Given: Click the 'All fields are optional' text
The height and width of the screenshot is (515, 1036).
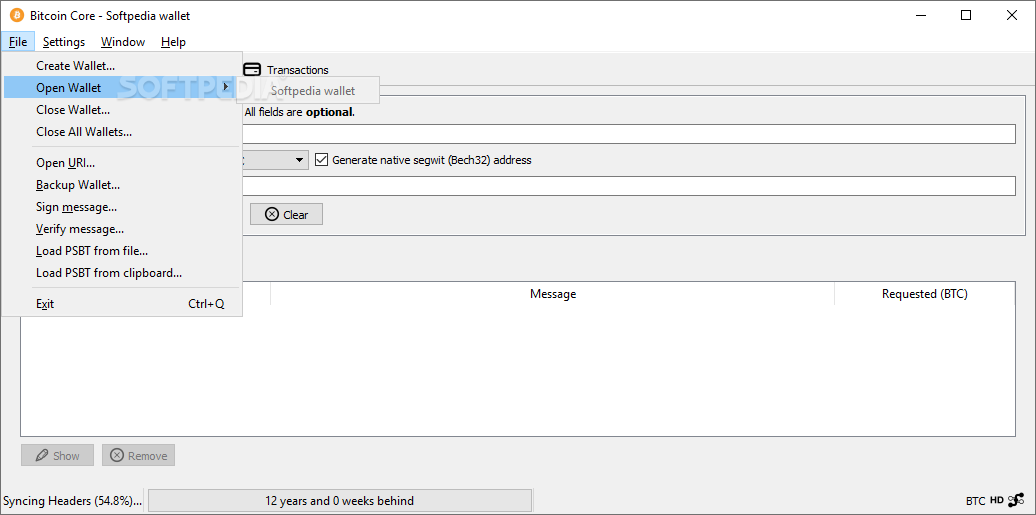Looking at the screenshot, I should (x=299, y=112).
